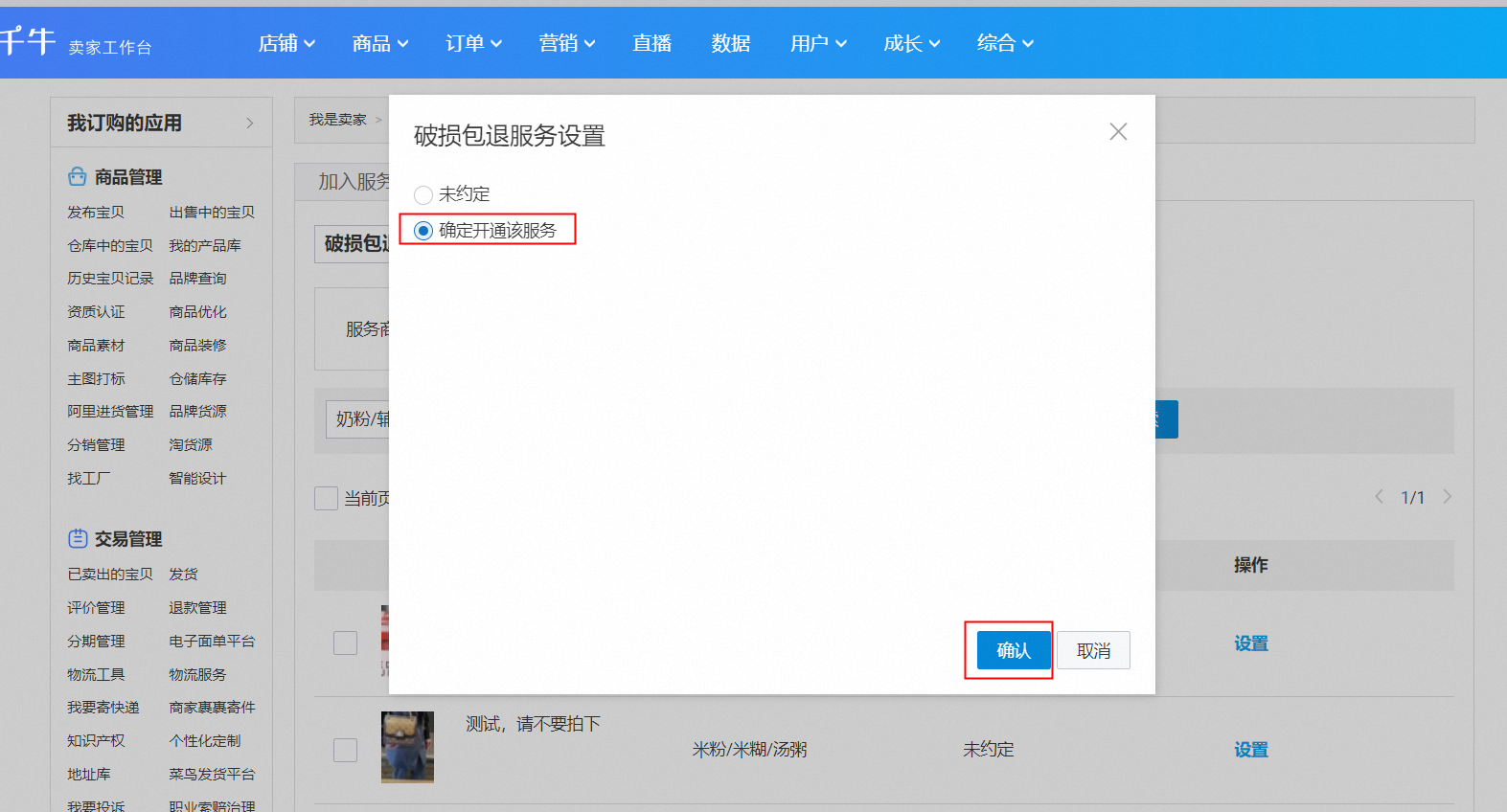
Task: Open 主图打标 link
Action: [x=96, y=379]
